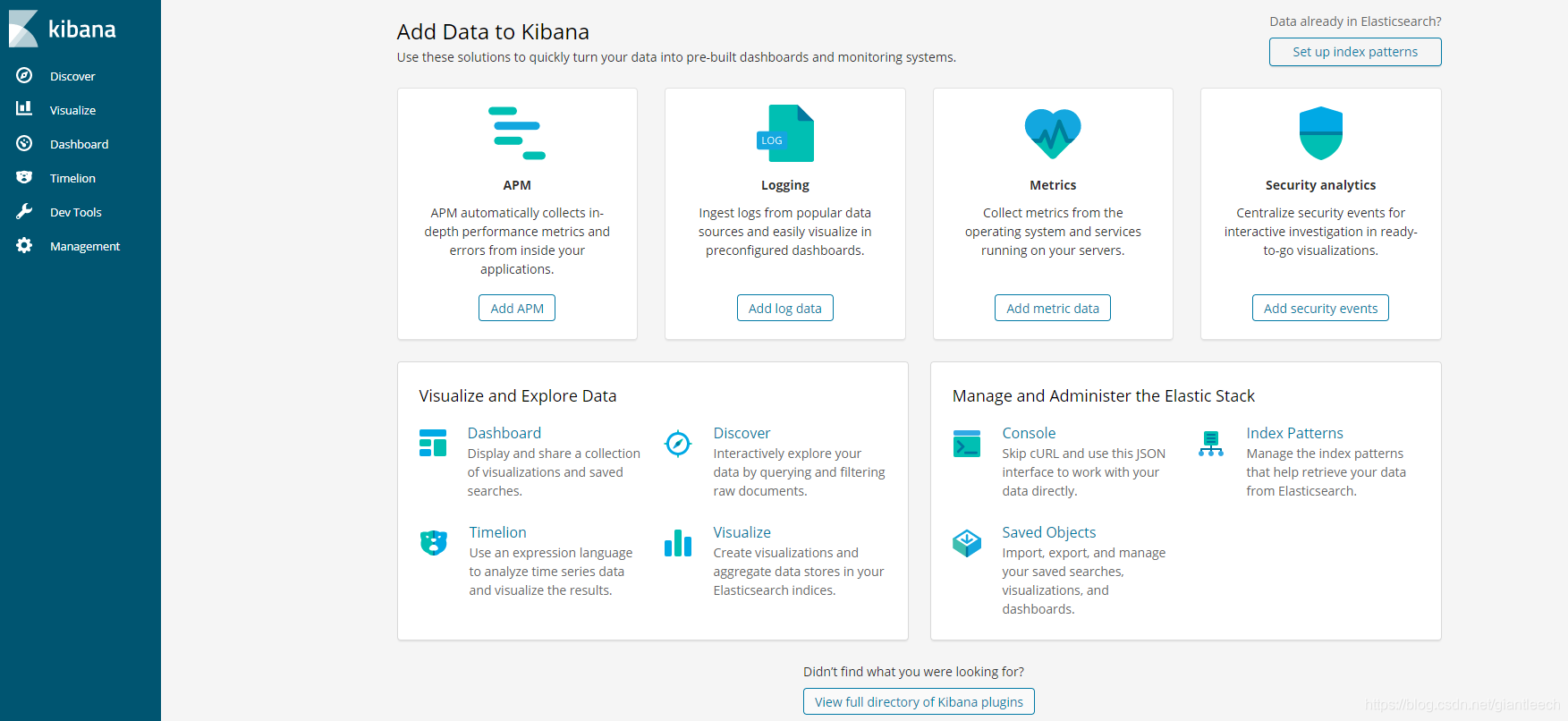Screen dimensions: 1568x721
Task: Click Add log data button
Action: pyautogui.click(x=784, y=308)
